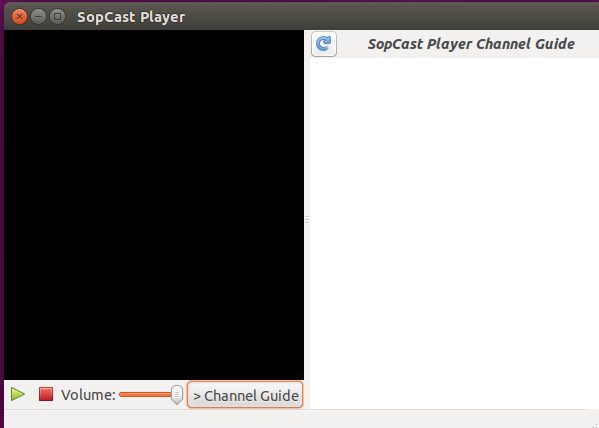Stop the stream with the red square
Viewport: 599px width, 428px height.
pyautogui.click(x=46, y=394)
